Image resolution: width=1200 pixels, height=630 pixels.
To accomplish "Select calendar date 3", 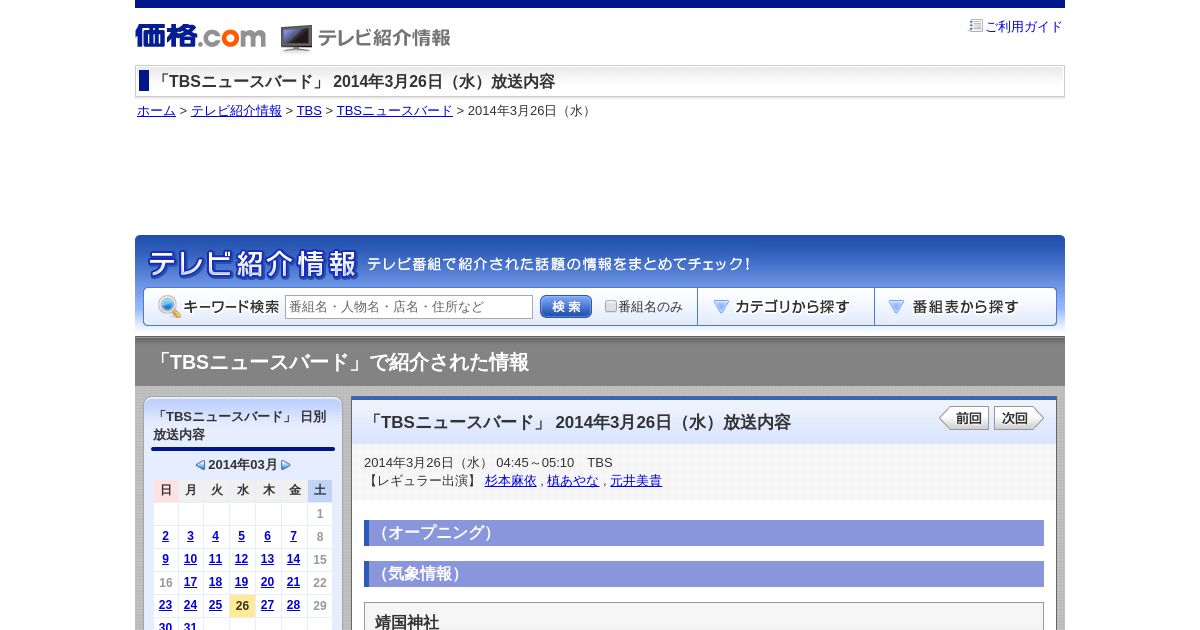I will pos(190,536).
